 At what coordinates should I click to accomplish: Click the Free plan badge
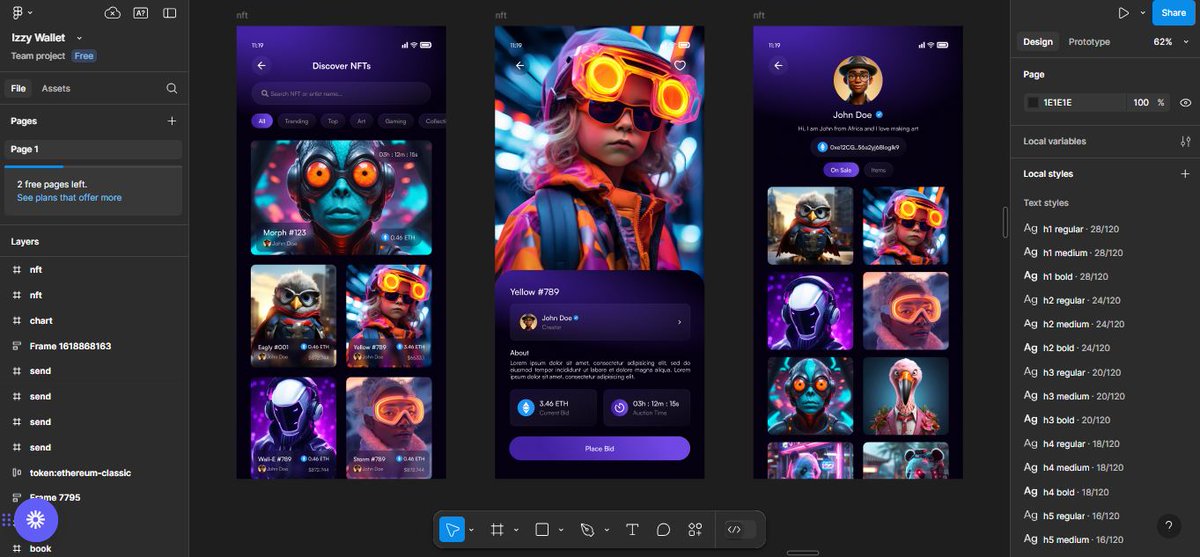coord(84,56)
